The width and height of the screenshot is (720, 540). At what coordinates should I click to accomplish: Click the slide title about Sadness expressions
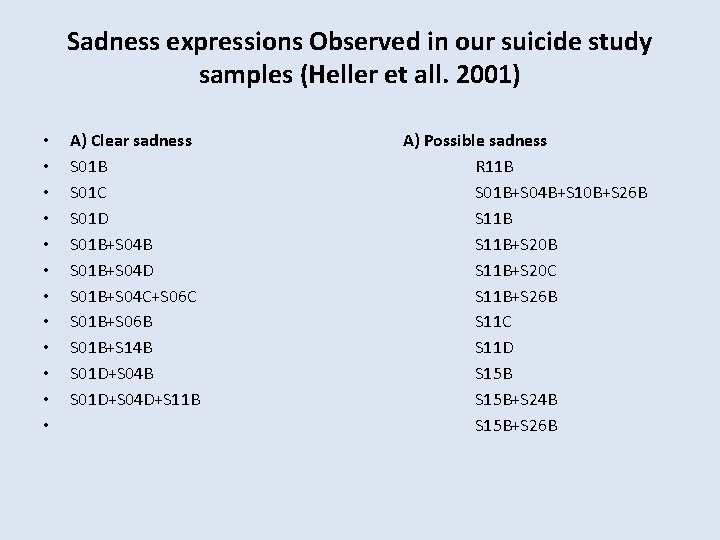(x=360, y=58)
